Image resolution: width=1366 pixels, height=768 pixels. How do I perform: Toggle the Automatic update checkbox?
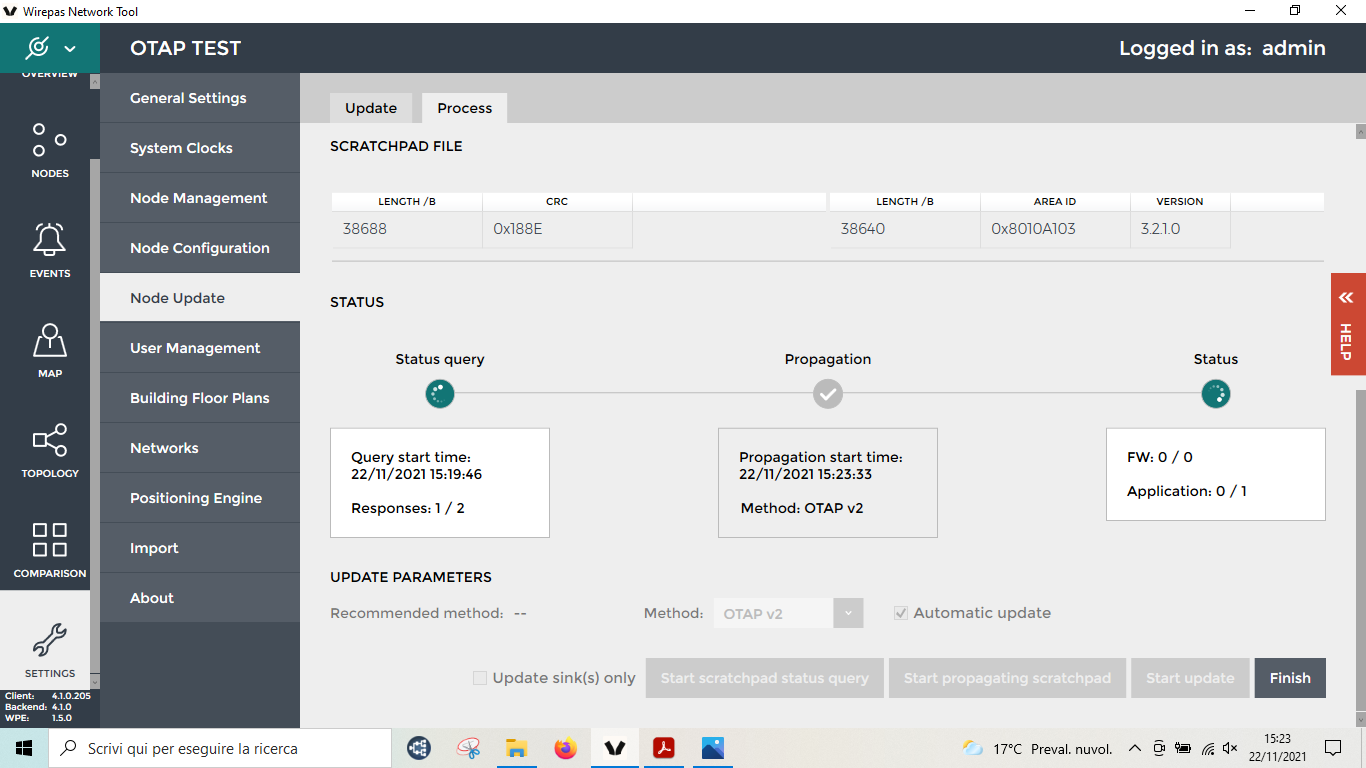pyautogui.click(x=901, y=613)
